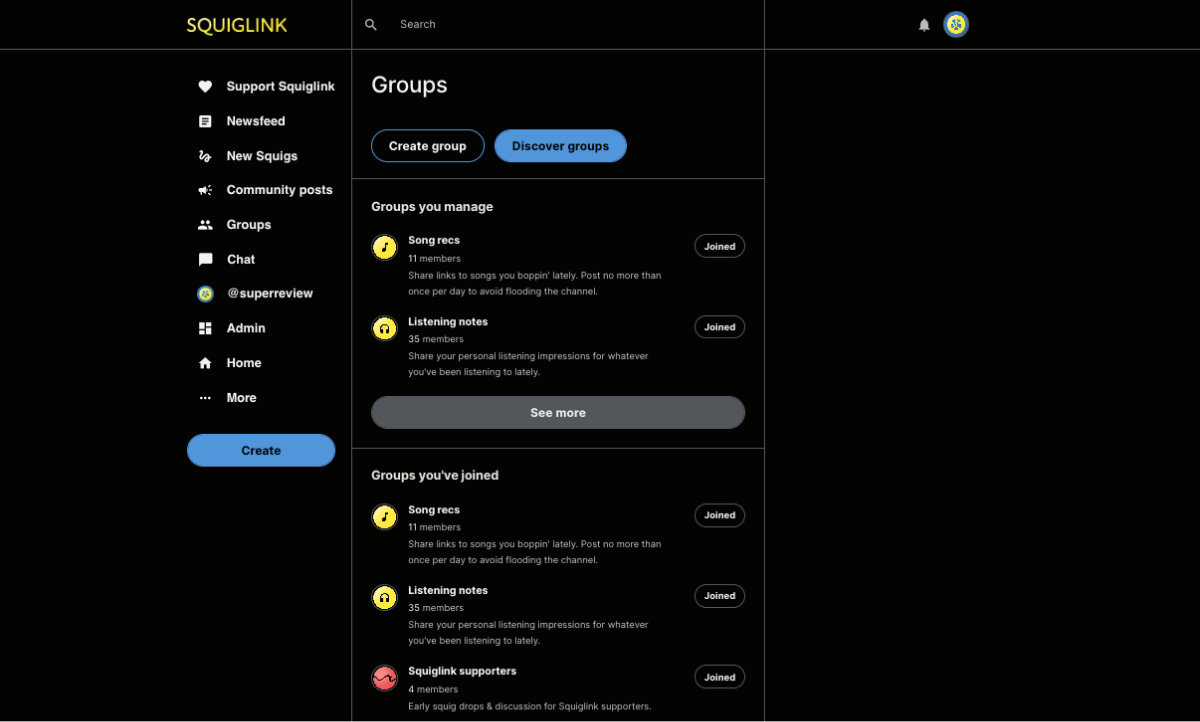
Task: Click the Support Squiglink heart icon
Action: click(x=205, y=87)
